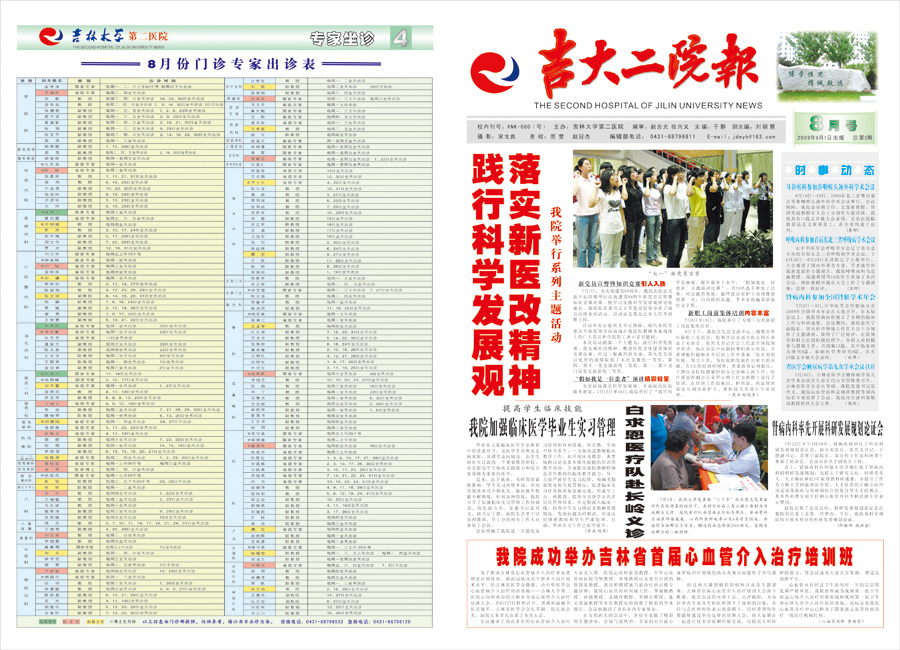Click kicker 提高学生临床技能
The height and width of the screenshot is (650, 900).
point(542,408)
